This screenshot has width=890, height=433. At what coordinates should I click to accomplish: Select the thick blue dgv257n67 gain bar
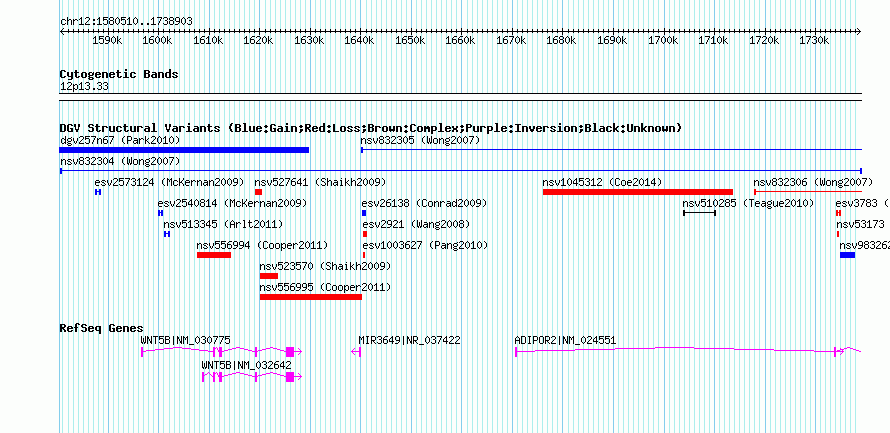point(184,150)
